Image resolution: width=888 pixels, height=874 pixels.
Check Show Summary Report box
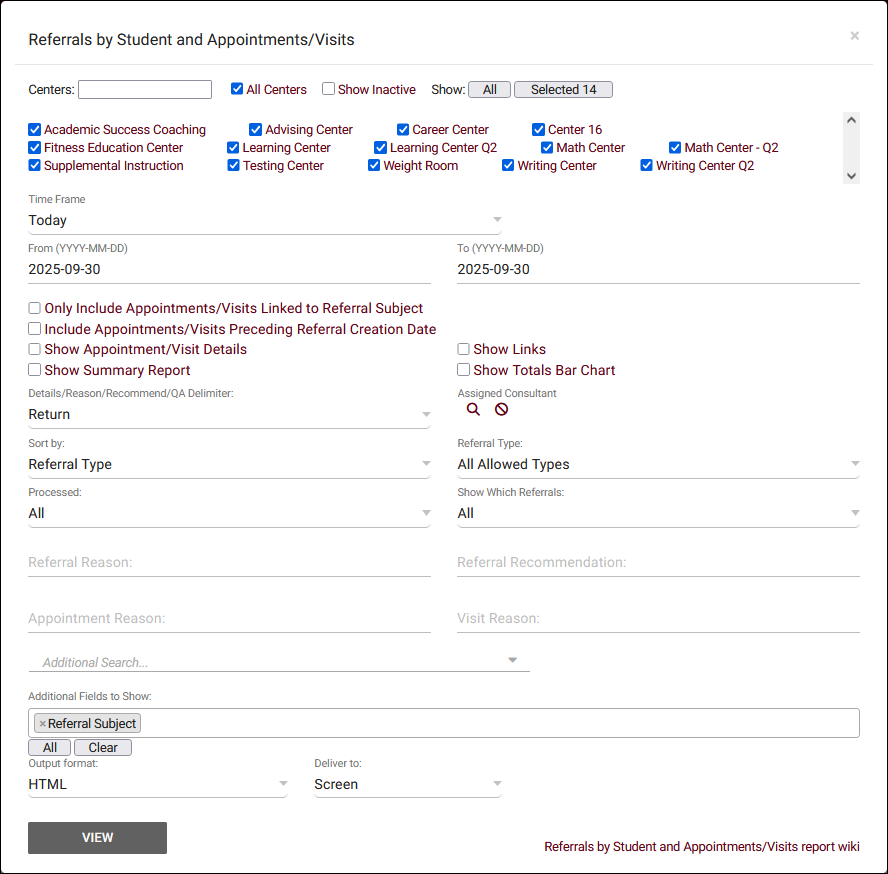35,370
